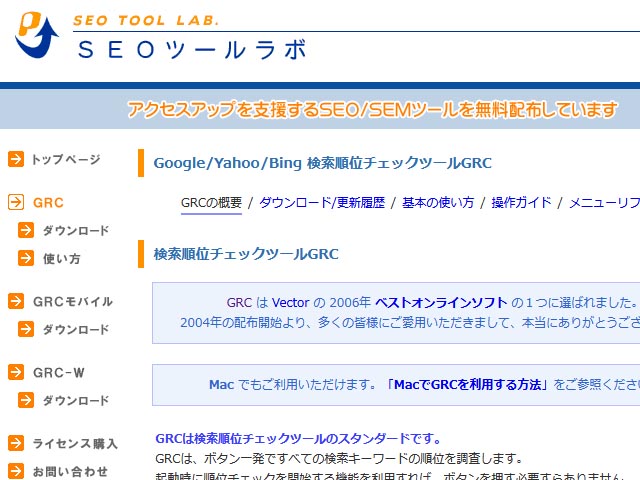Screen dimensions: 640x480
Task: Open ダウンロード under GRC in sidebar
Action: (x=76, y=231)
